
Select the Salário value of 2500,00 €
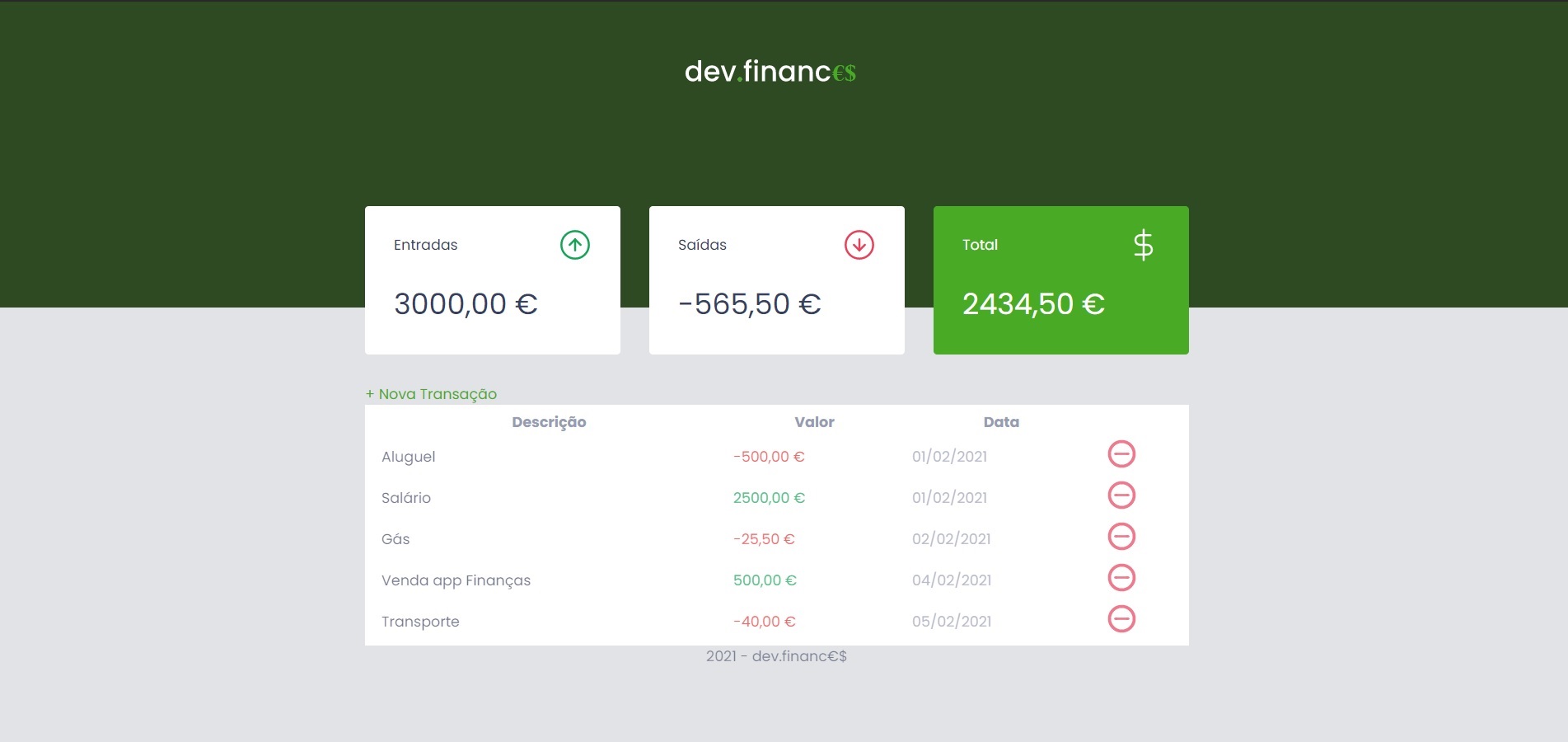click(x=769, y=497)
